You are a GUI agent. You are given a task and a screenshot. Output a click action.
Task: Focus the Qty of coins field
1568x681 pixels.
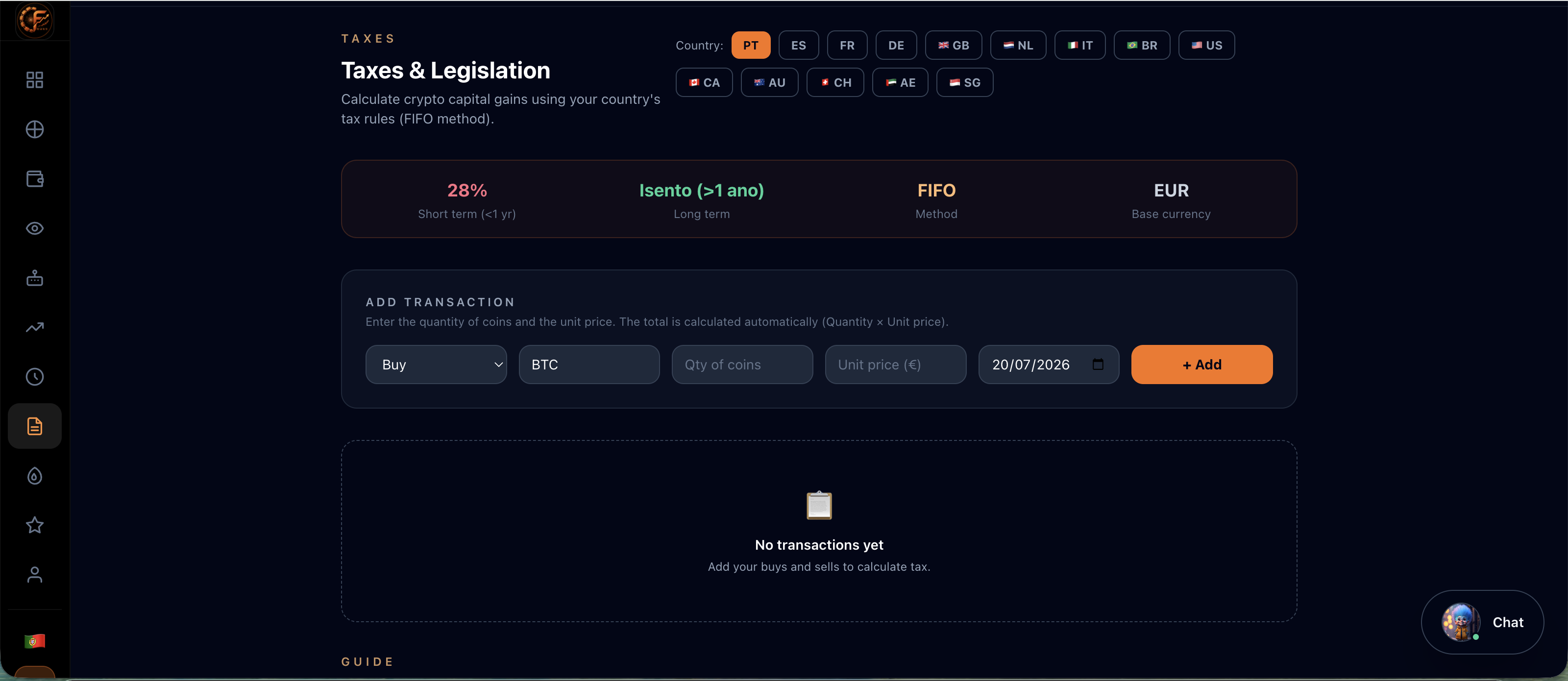tap(742, 365)
